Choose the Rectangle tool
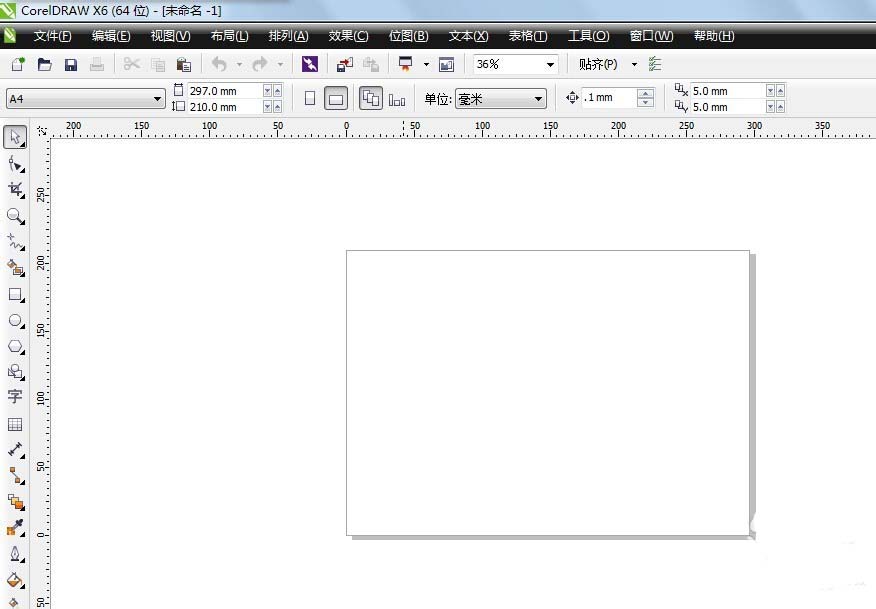The height and width of the screenshot is (609, 876). tap(15, 295)
